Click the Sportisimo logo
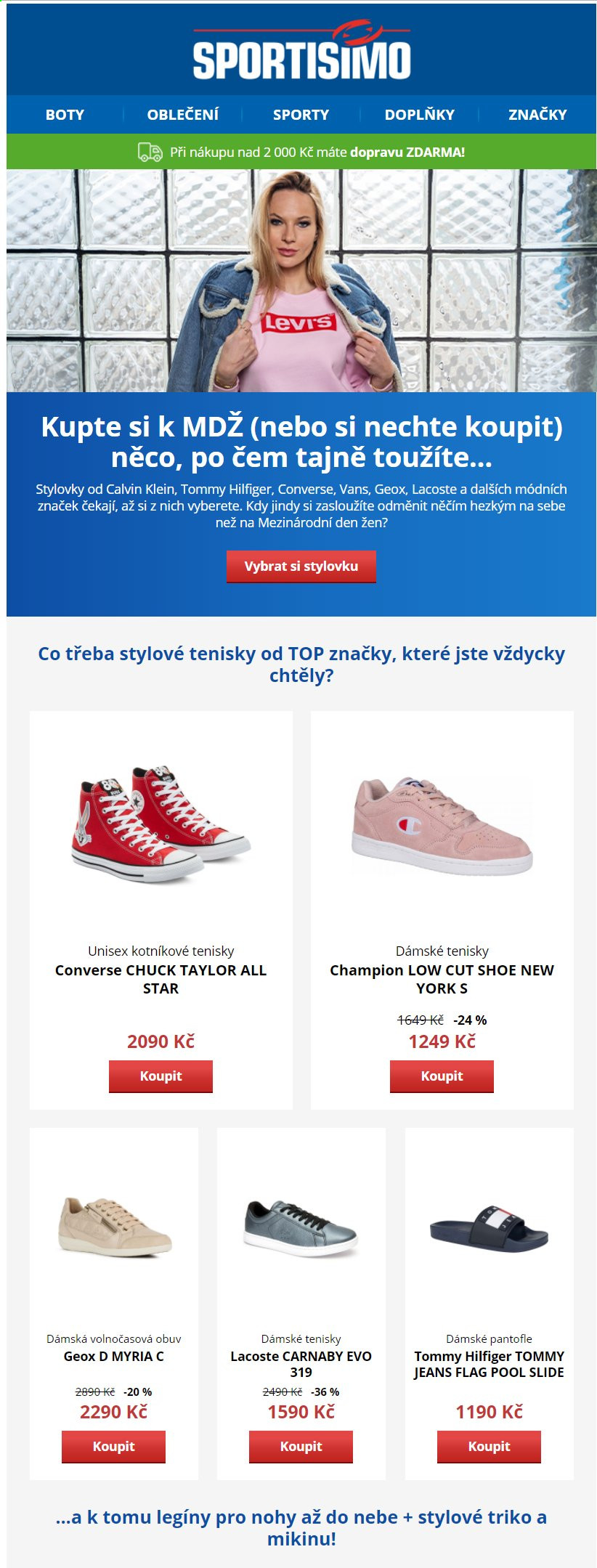The width and height of the screenshot is (597, 1568). 301,50
